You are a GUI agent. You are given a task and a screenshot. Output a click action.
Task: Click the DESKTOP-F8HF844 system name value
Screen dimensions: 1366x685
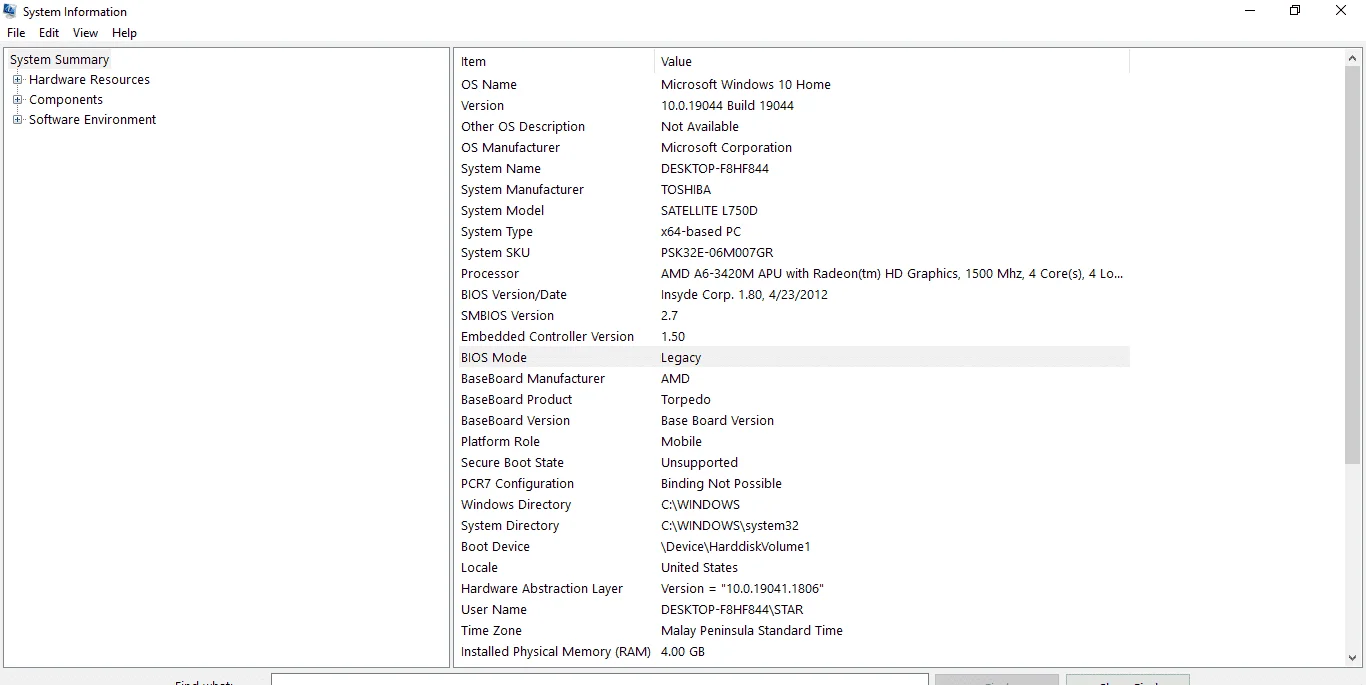[715, 169]
